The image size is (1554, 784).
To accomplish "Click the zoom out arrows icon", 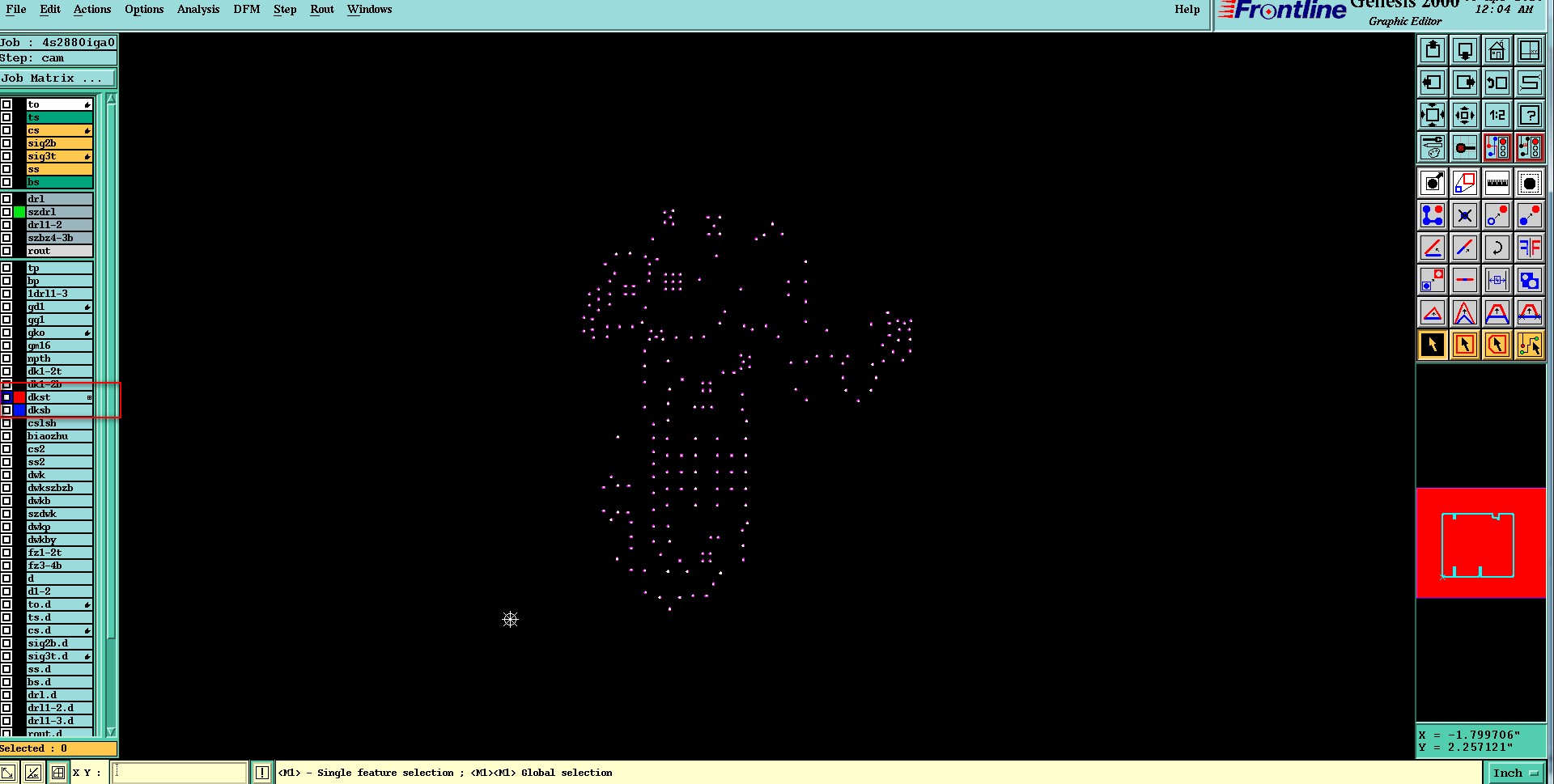I will point(1433,115).
